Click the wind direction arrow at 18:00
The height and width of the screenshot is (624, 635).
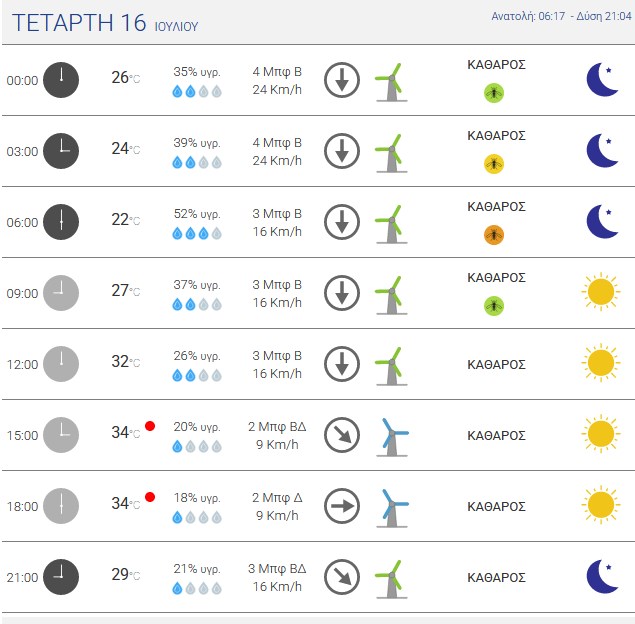342,506
